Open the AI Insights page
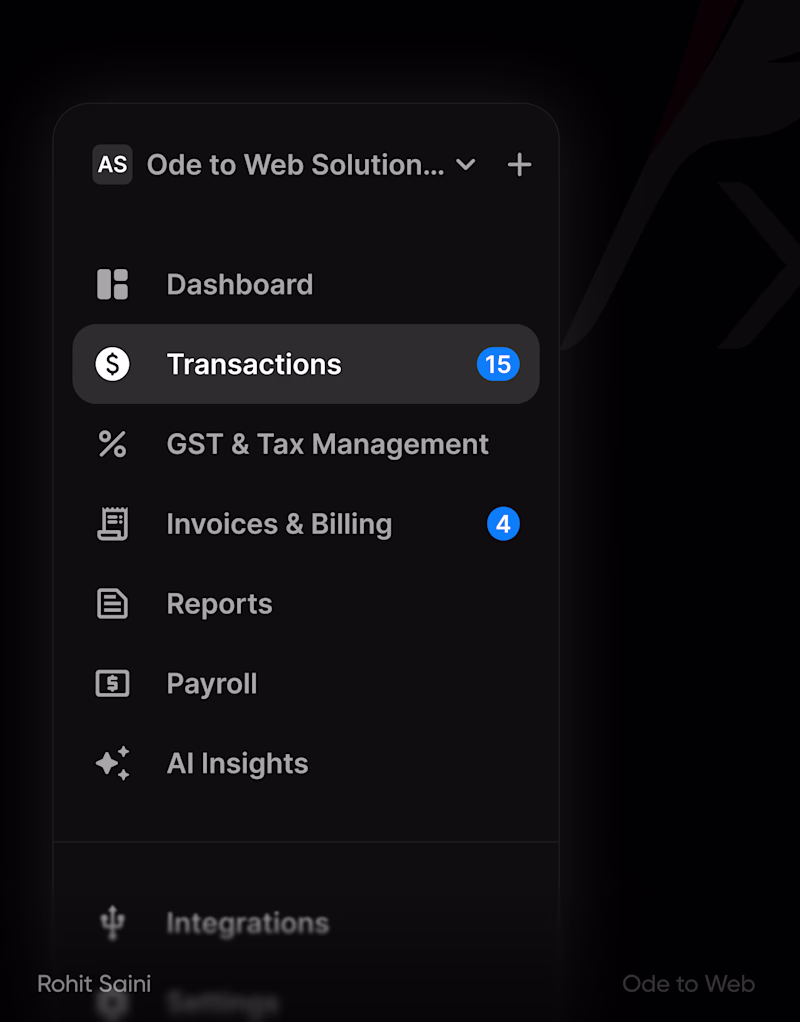Screen dimensions: 800x1022 [237, 764]
